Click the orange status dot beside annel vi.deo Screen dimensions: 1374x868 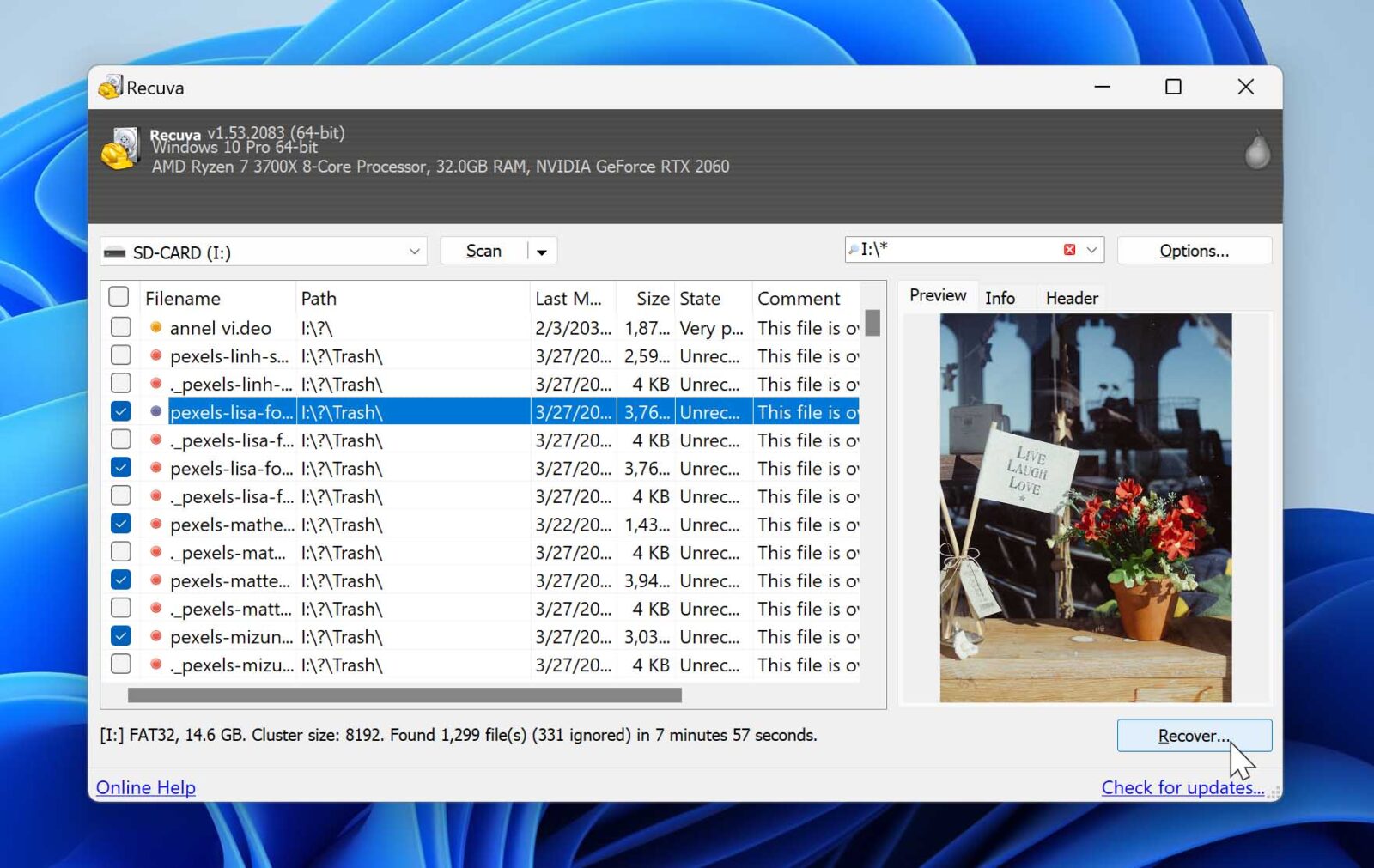tap(155, 327)
